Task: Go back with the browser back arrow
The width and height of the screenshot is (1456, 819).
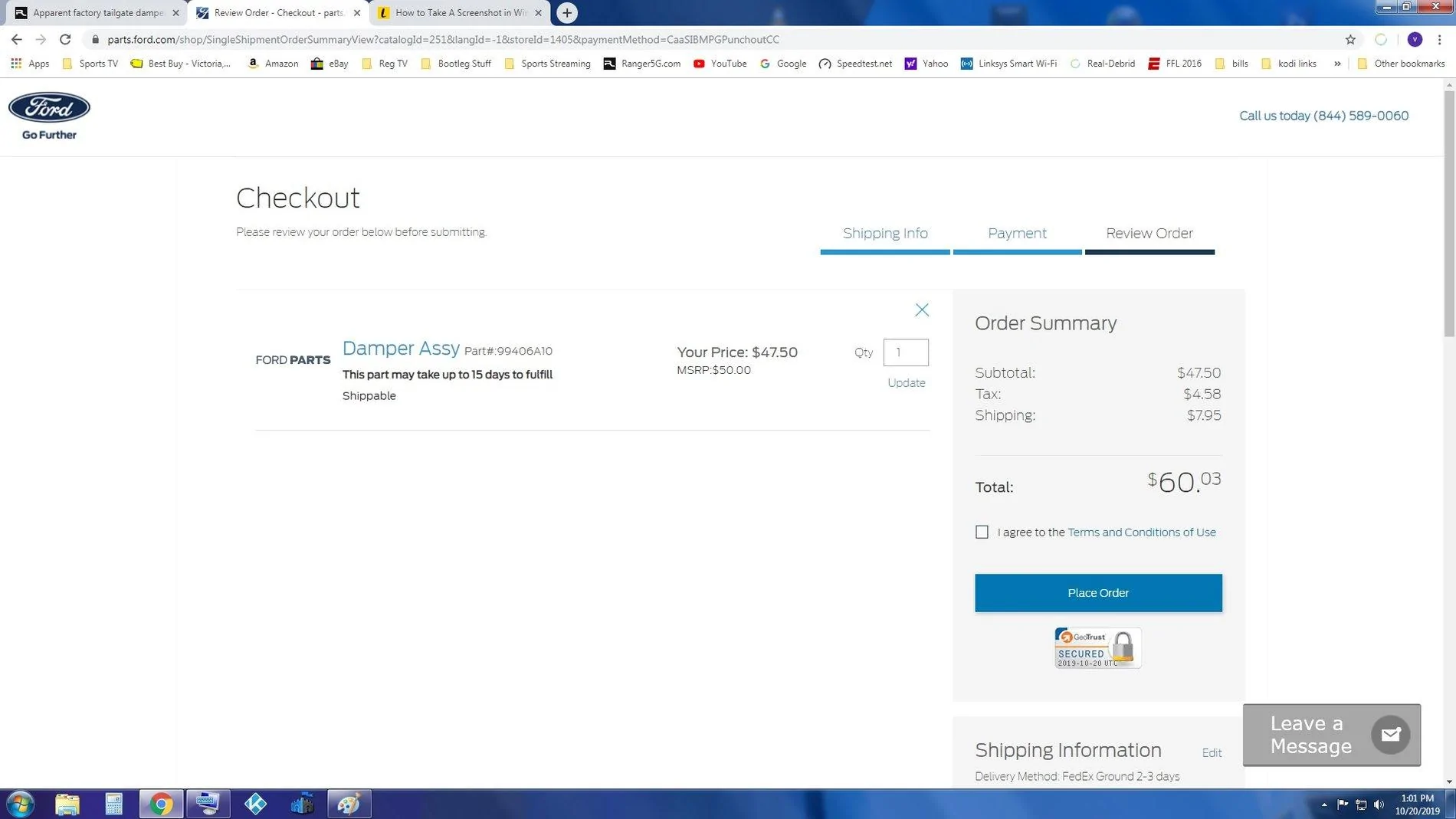Action: click(17, 39)
